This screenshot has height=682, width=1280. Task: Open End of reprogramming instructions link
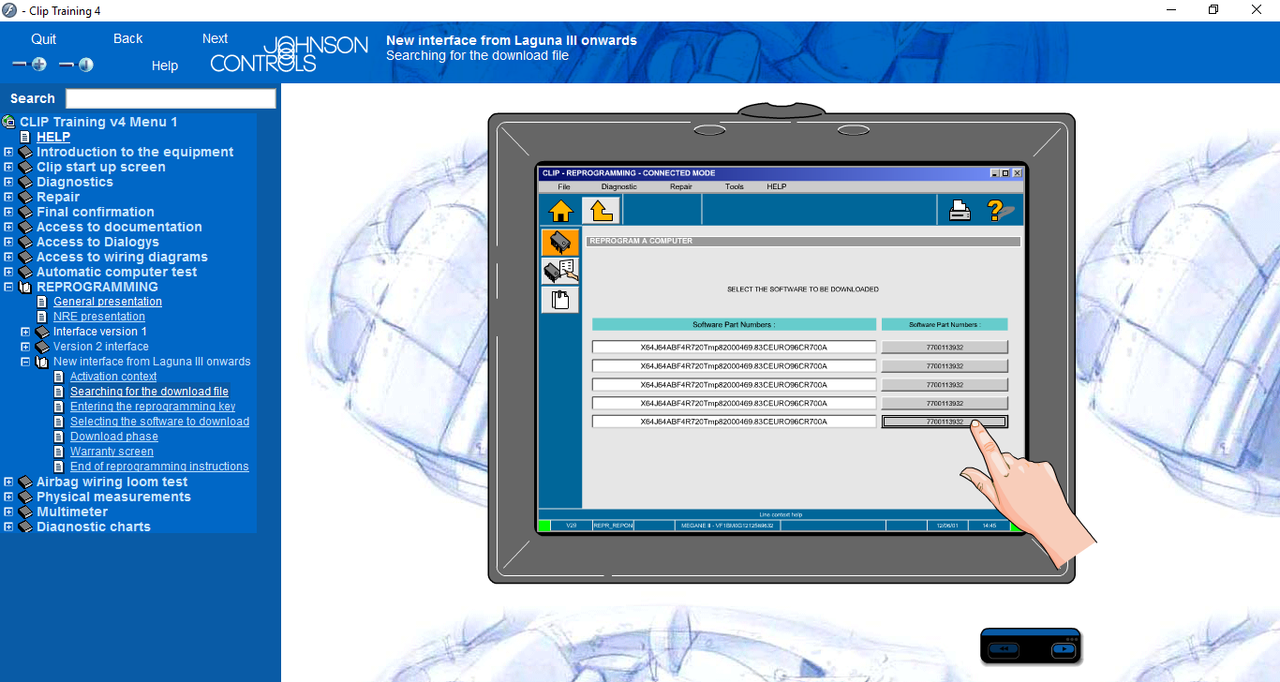click(x=160, y=467)
